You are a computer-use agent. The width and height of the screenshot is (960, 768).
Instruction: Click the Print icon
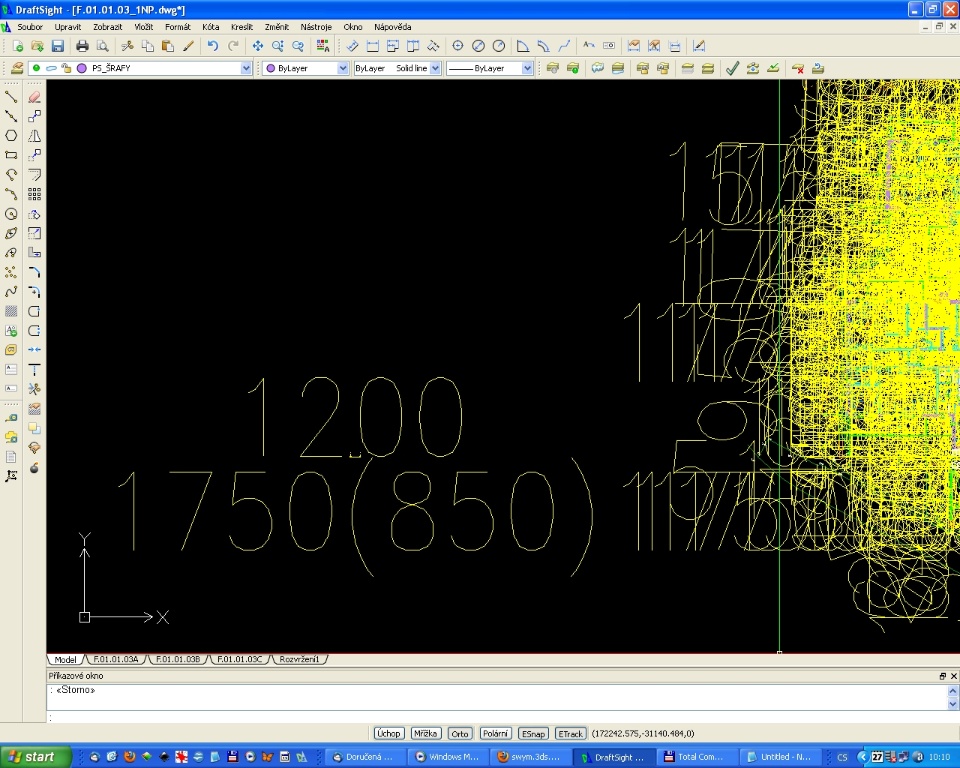82,46
